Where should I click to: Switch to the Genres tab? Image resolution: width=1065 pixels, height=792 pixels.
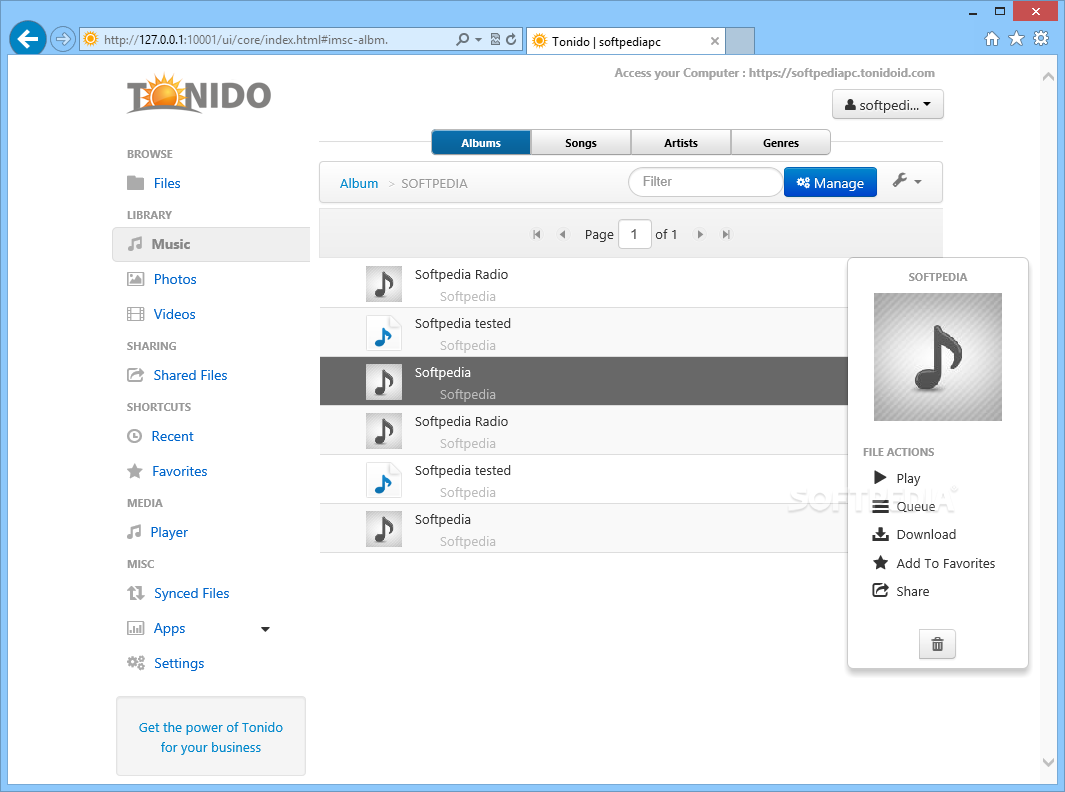tap(780, 143)
